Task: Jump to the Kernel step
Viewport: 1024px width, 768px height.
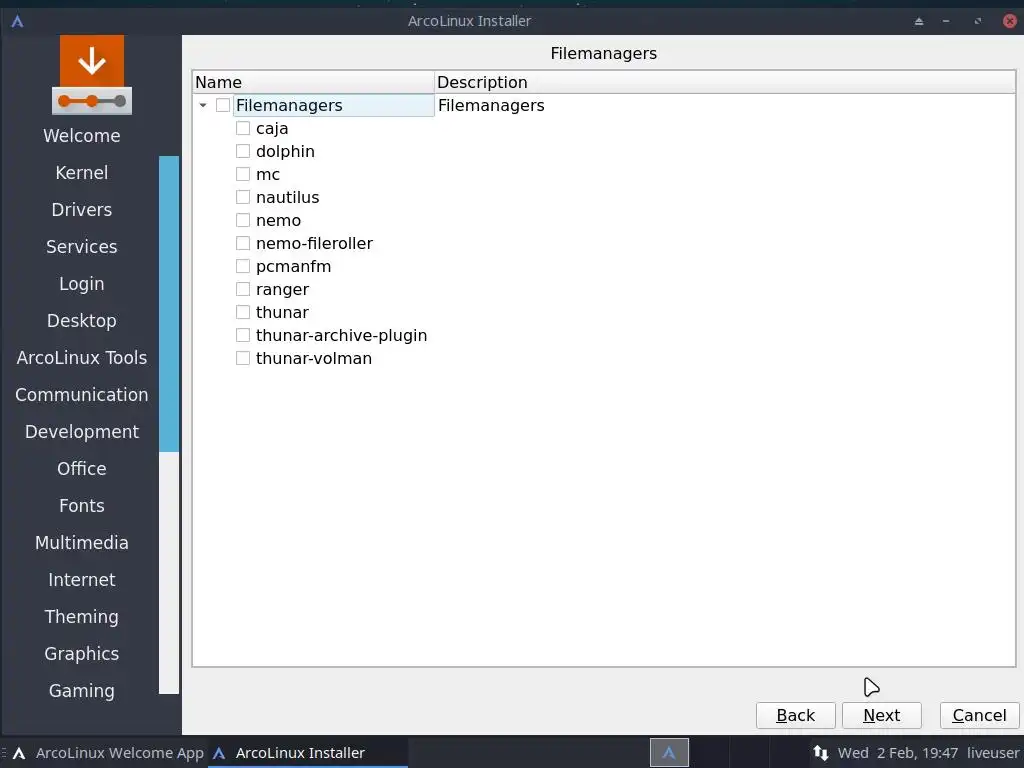Action: [x=82, y=172]
